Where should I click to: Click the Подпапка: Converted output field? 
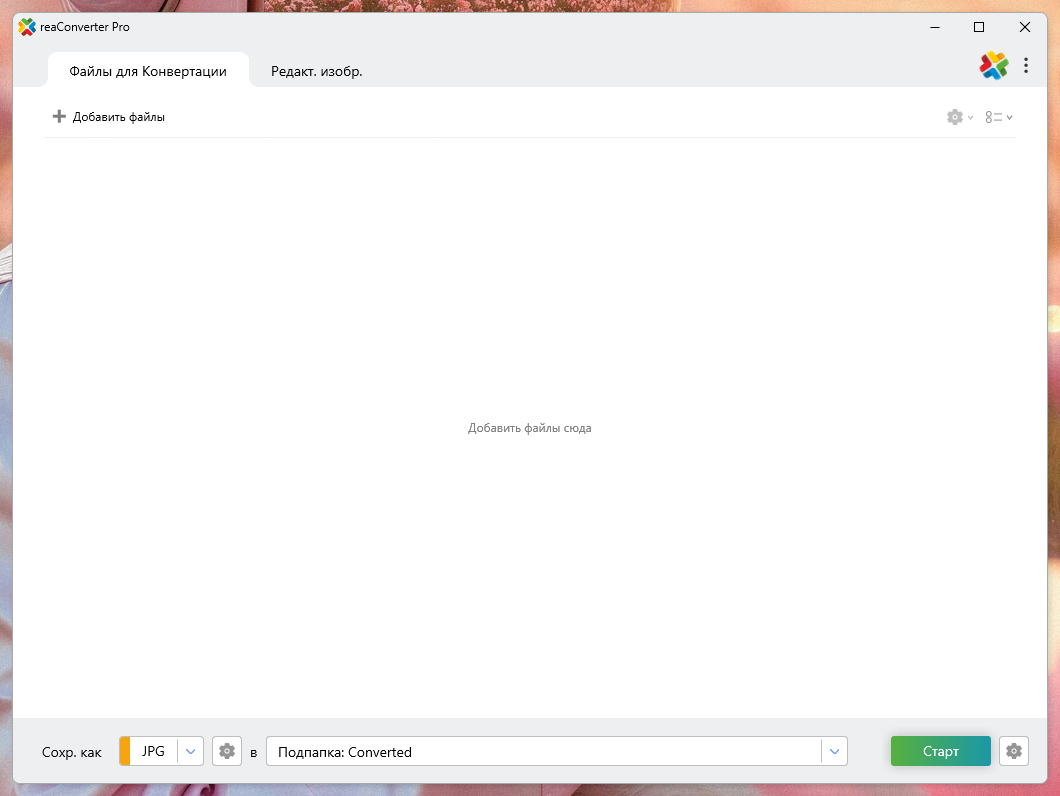click(x=540, y=751)
